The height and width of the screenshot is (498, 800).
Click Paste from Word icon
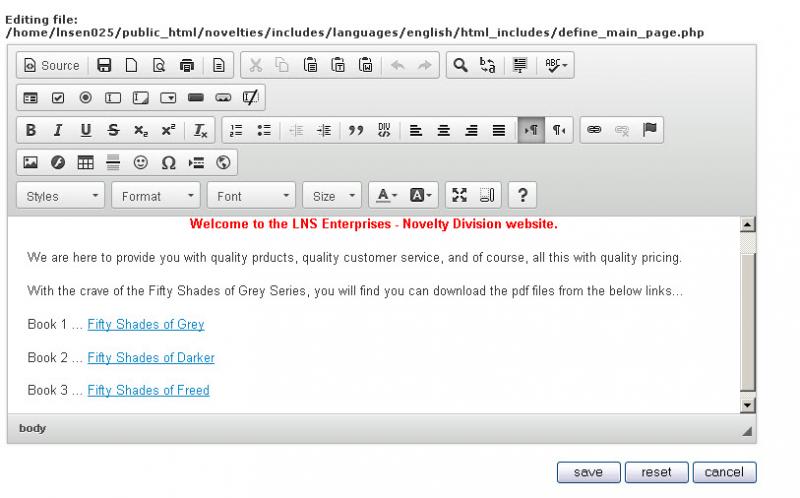365,65
